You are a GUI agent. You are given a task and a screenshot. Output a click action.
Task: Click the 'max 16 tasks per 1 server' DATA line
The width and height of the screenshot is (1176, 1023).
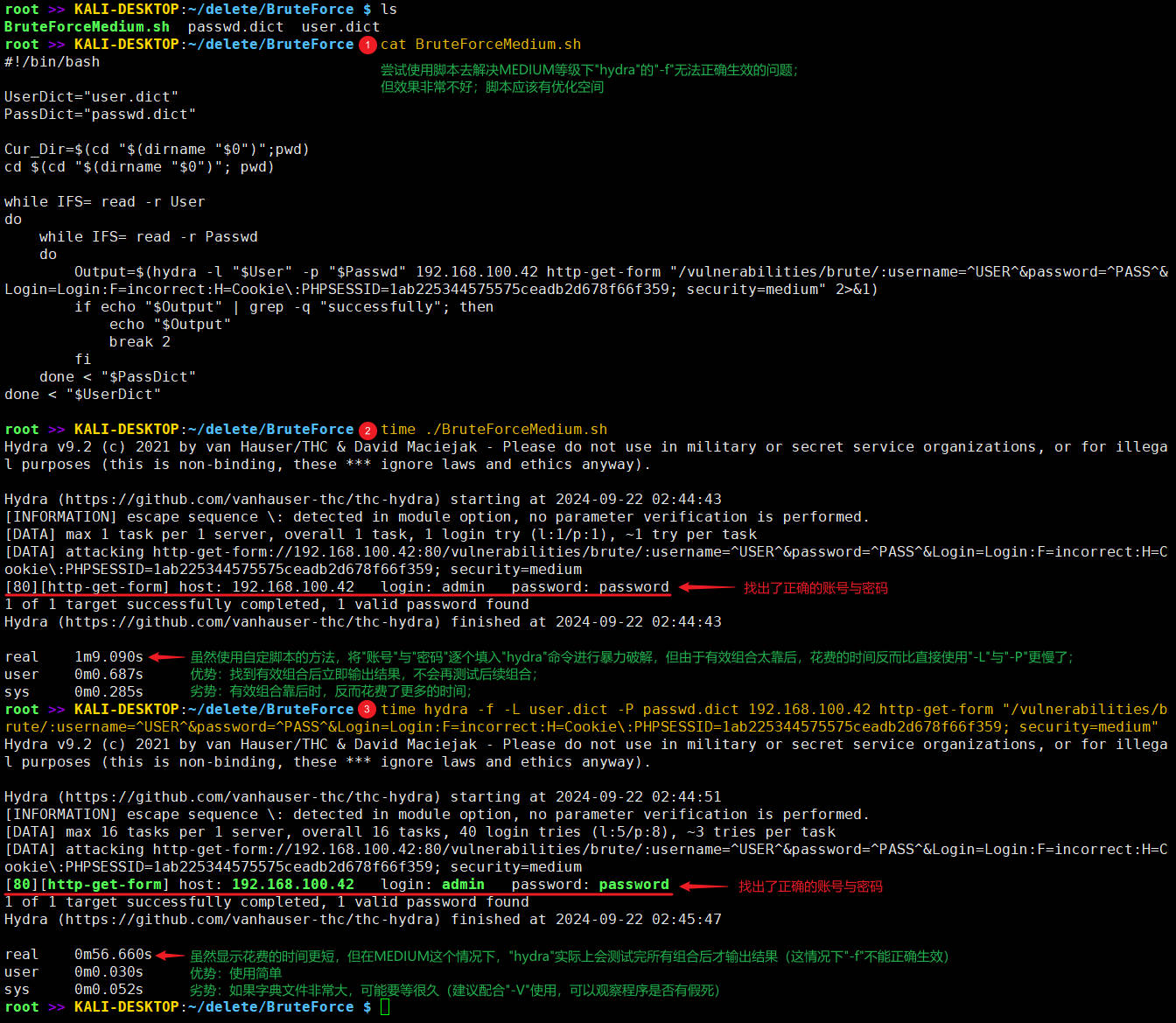(x=420, y=831)
